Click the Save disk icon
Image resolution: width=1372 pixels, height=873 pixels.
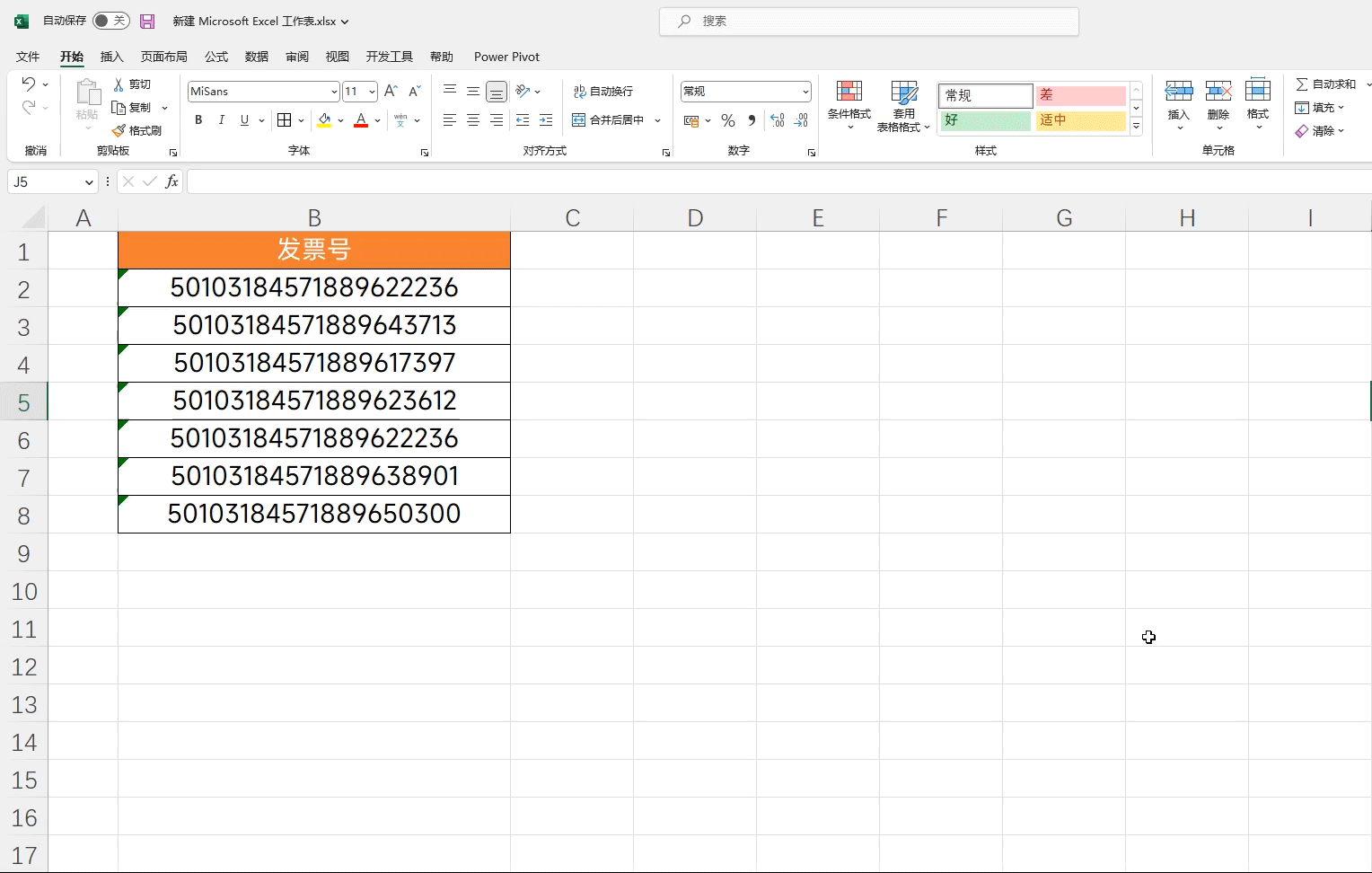147,21
